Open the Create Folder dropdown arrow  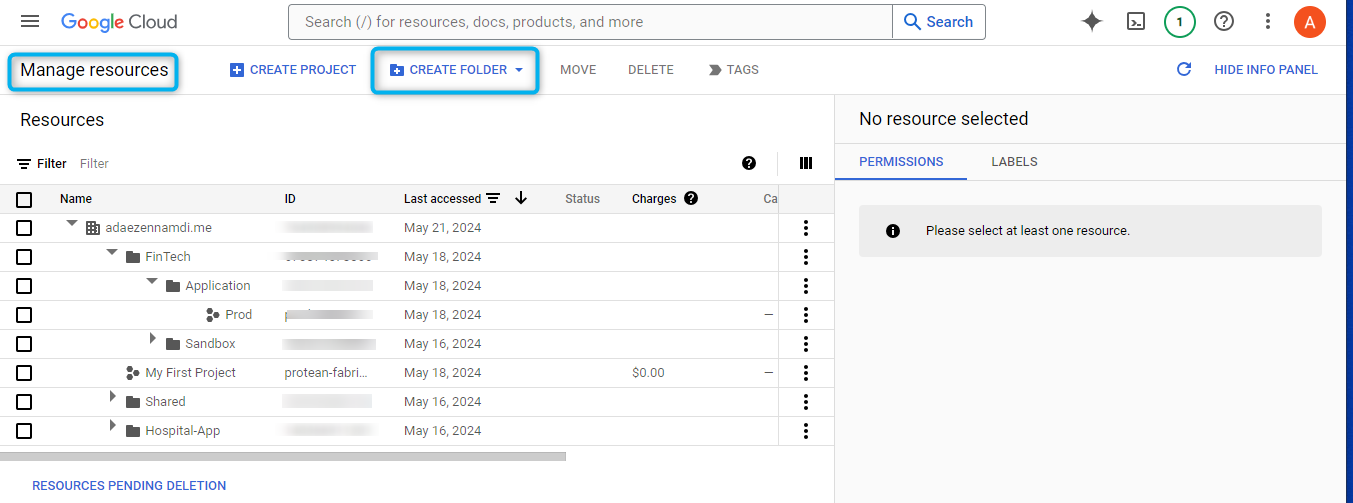click(519, 70)
